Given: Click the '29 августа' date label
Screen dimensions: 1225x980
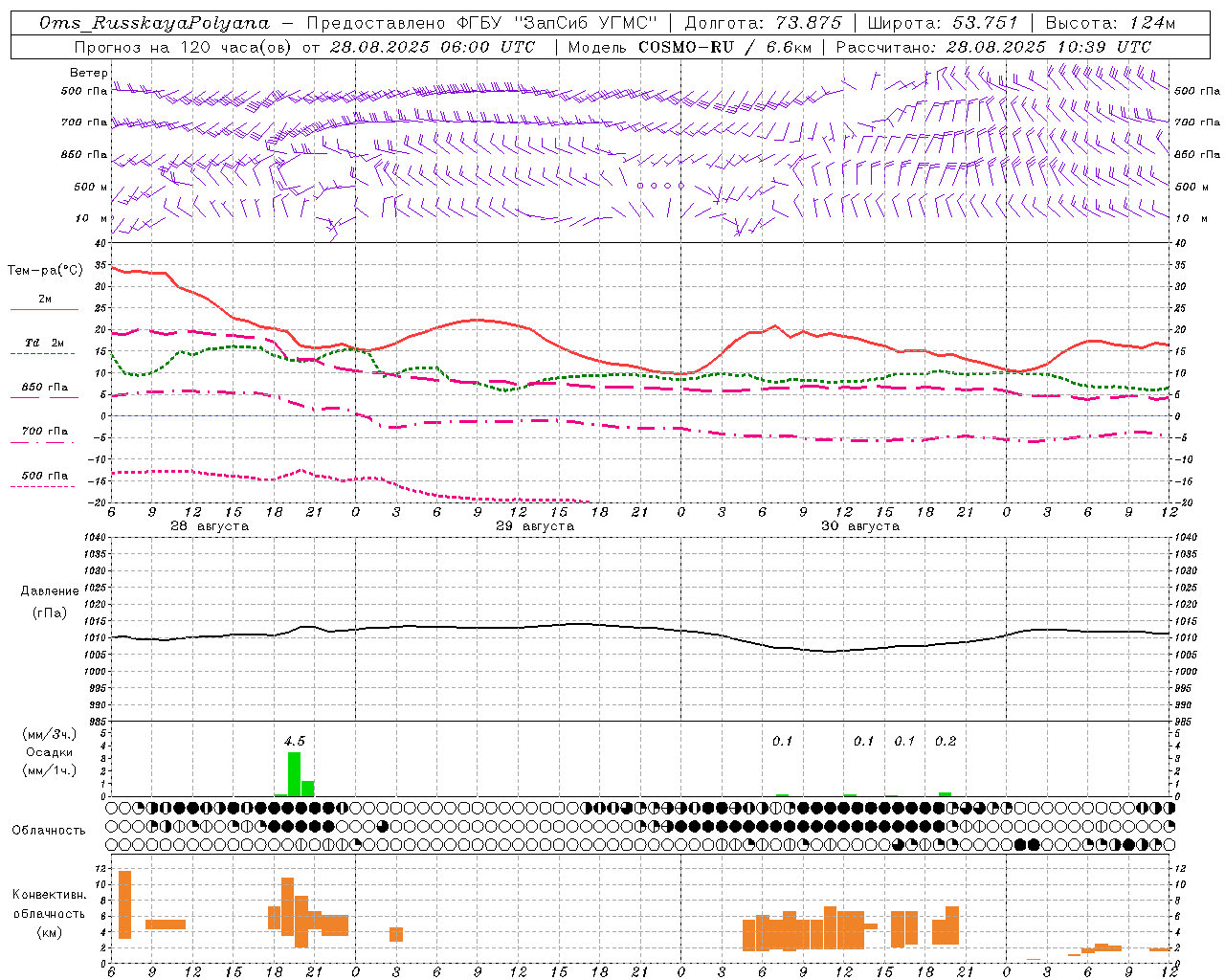Looking at the screenshot, I should pos(535,526).
